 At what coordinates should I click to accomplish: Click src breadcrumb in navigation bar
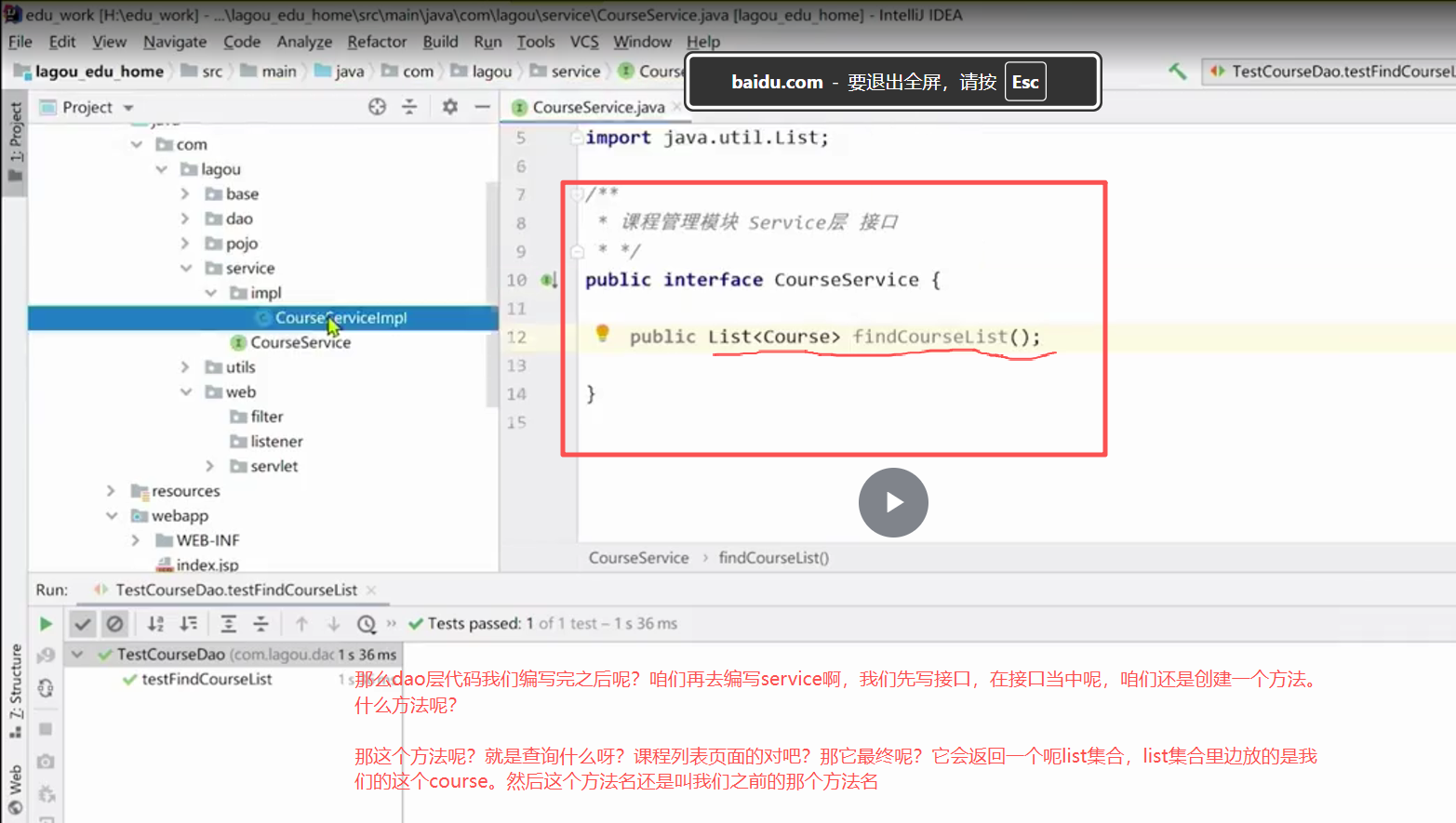point(203,72)
